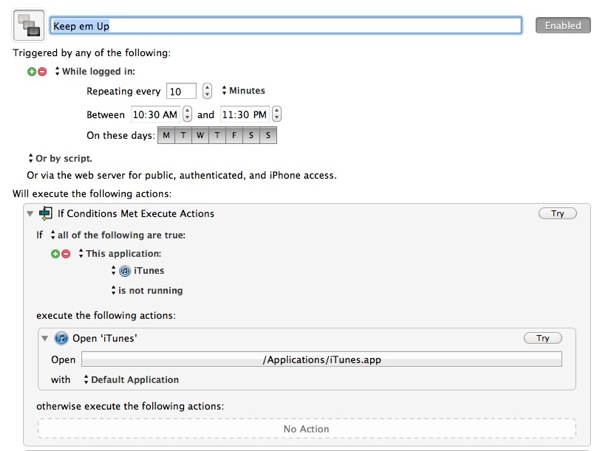600x451 pixels.
Task: Toggle the Friday 'F' day button
Action: [x=234, y=135]
